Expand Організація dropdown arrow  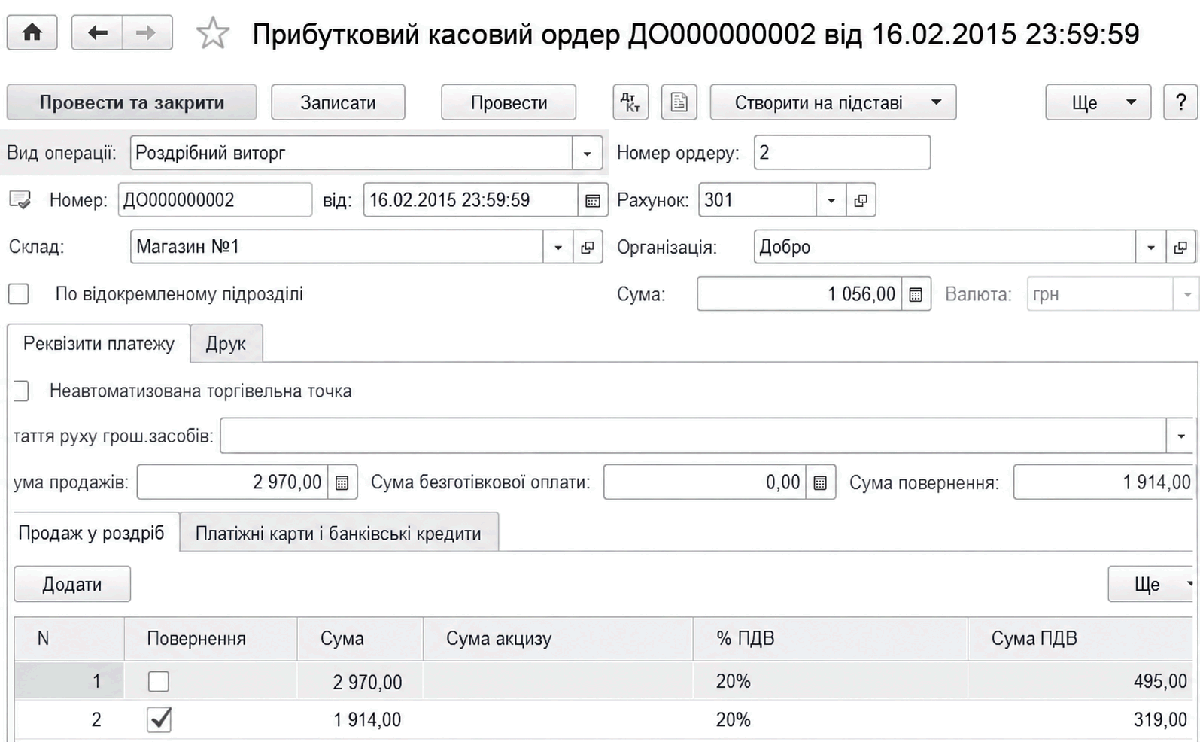tap(1151, 247)
